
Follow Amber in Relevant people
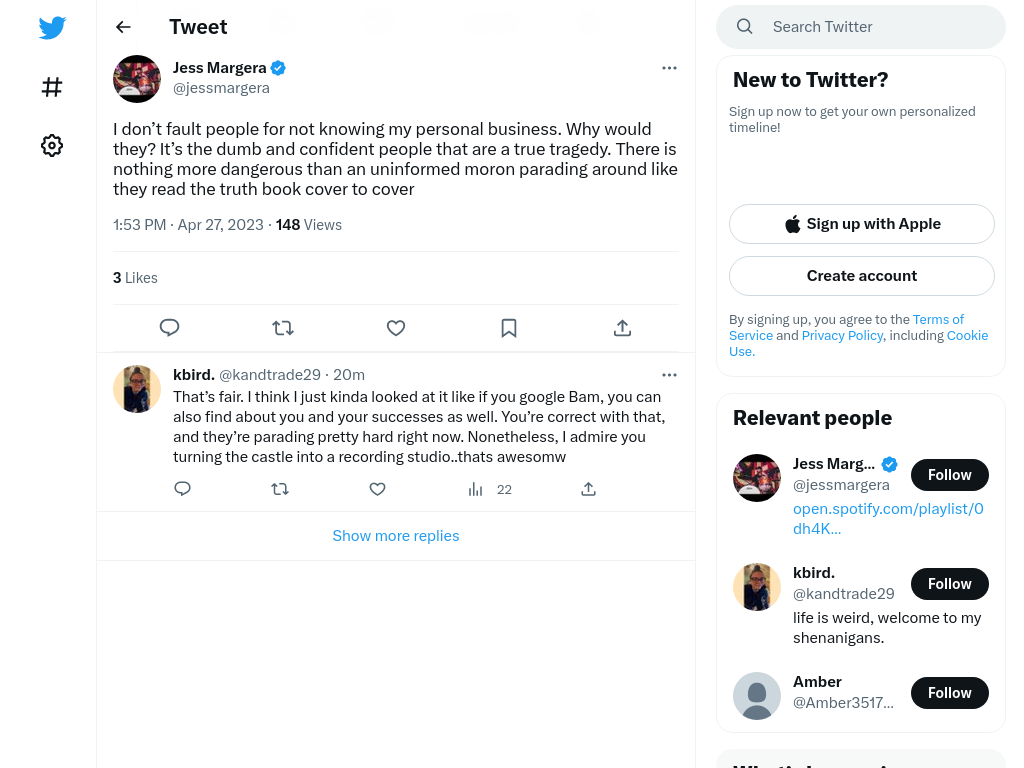point(950,693)
